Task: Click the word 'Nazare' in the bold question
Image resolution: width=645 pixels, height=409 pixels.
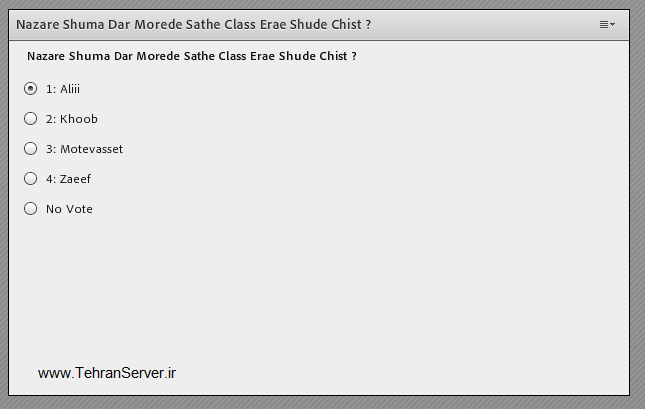Action: point(47,57)
